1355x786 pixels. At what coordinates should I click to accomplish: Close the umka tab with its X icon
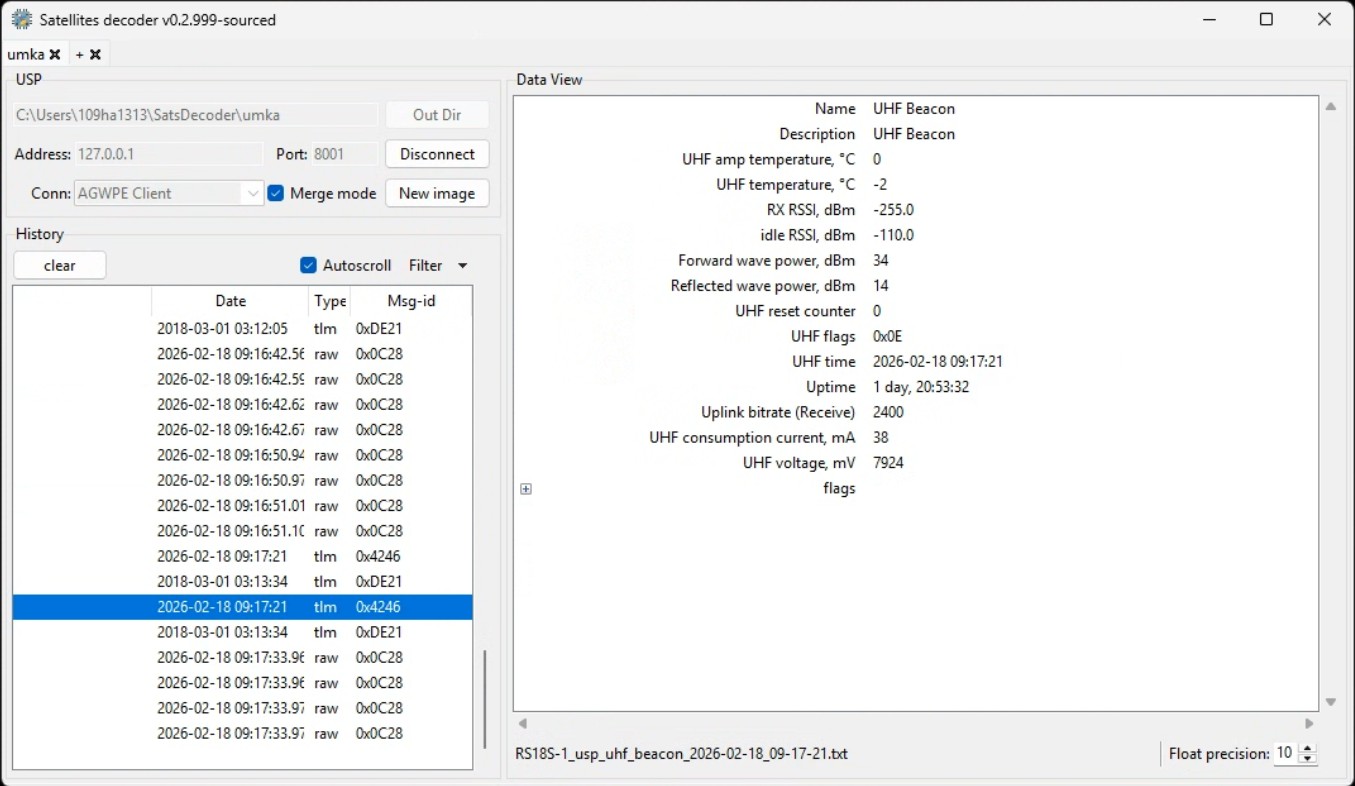55,55
